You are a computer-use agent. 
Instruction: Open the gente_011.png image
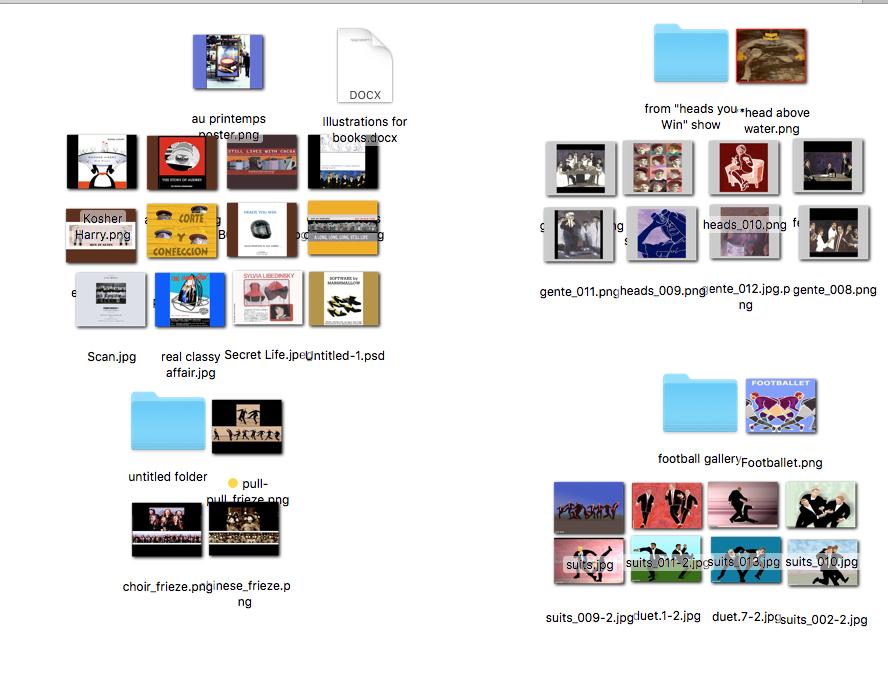pyautogui.click(x=579, y=235)
